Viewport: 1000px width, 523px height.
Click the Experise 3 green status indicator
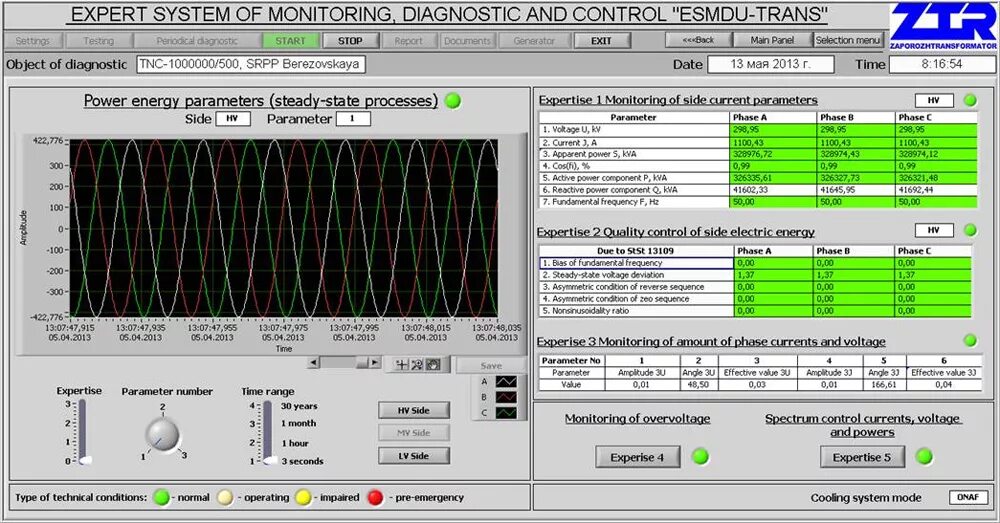970,341
